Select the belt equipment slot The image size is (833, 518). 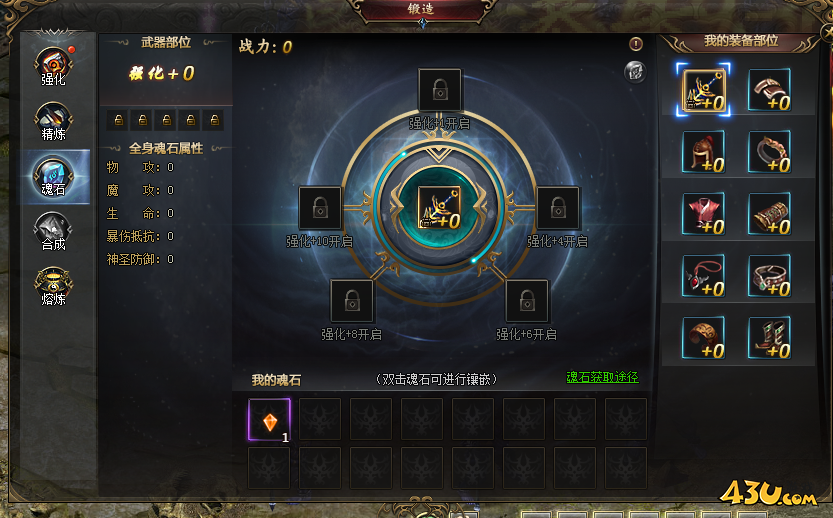point(769,276)
